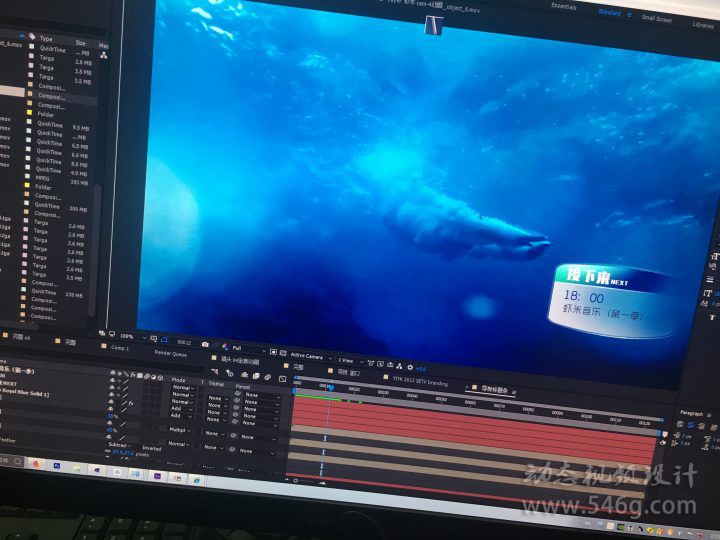The width and height of the screenshot is (720, 540).
Task: Open the Paragraph panel tab
Action: 691,413
